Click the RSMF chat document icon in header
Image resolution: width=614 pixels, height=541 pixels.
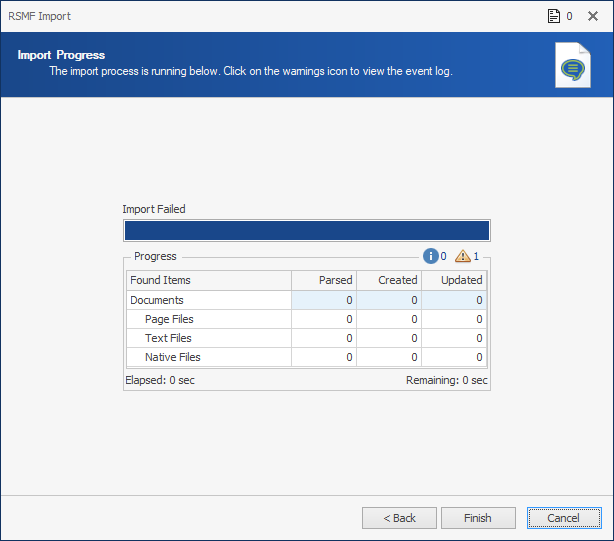[x=572, y=65]
